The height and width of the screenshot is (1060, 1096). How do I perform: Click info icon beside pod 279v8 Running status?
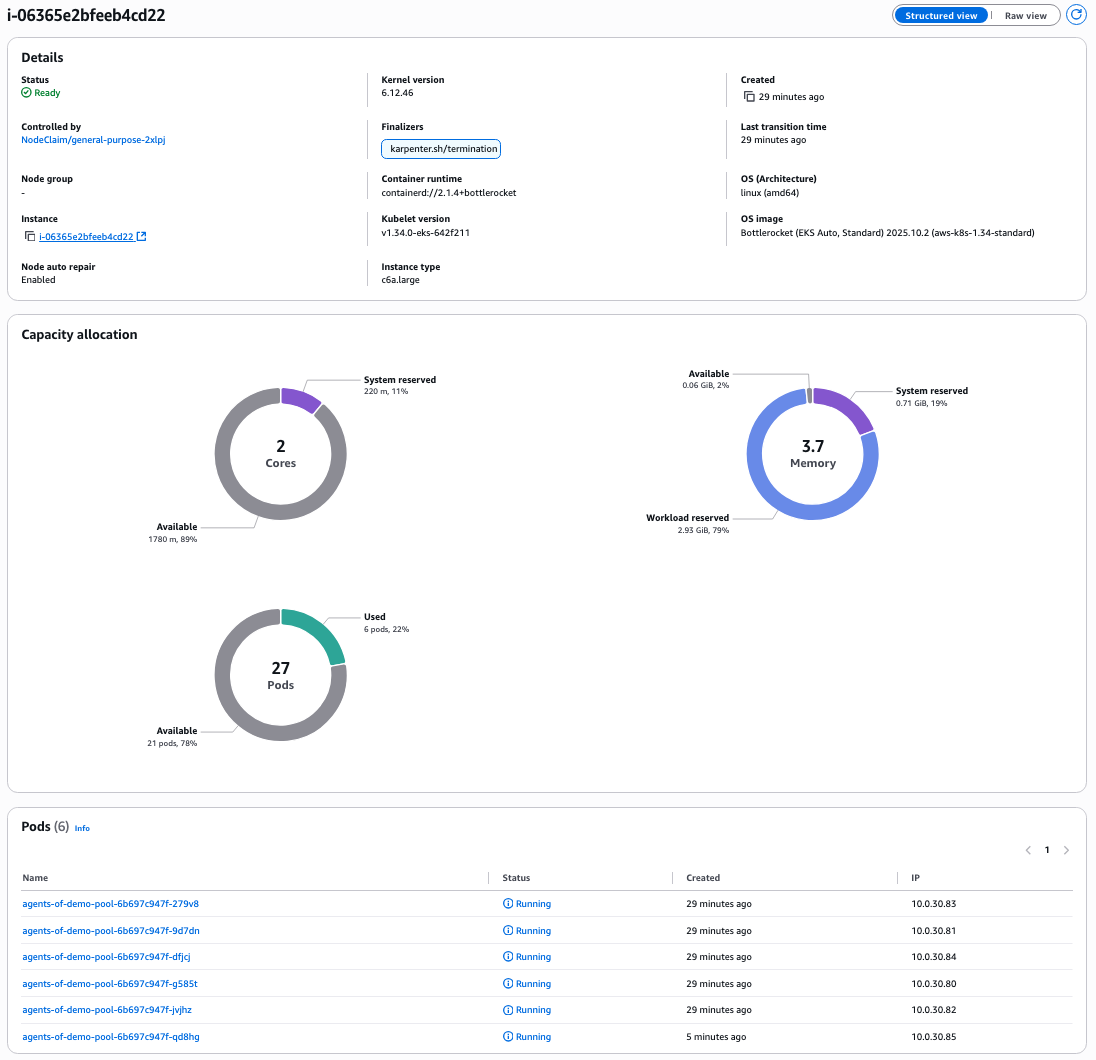pos(509,903)
